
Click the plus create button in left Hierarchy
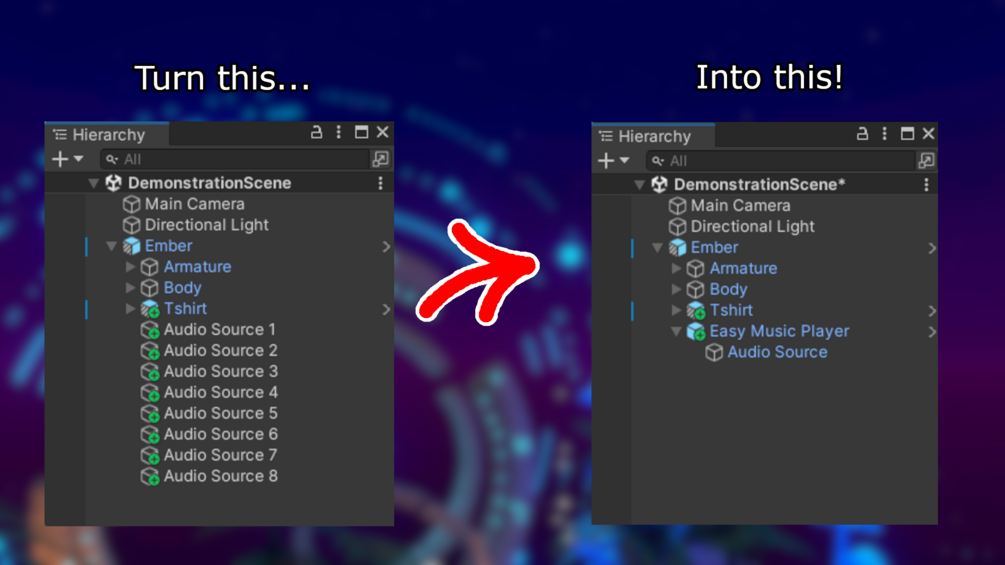point(60,159)
